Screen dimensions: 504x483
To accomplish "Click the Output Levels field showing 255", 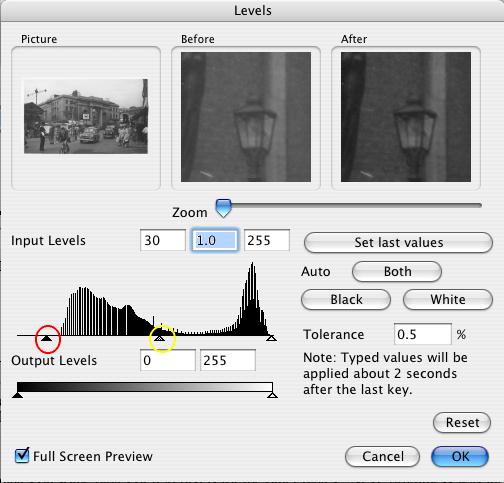I will pos(228,360).
